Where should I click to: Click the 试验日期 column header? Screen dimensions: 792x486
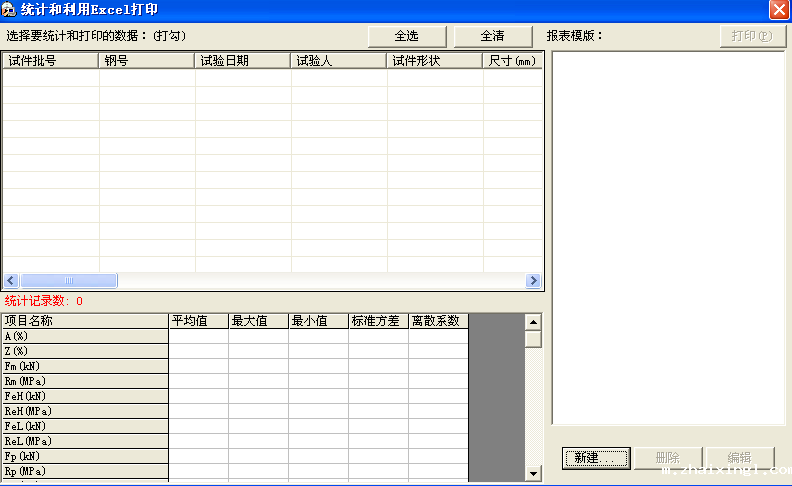(243, 61)
